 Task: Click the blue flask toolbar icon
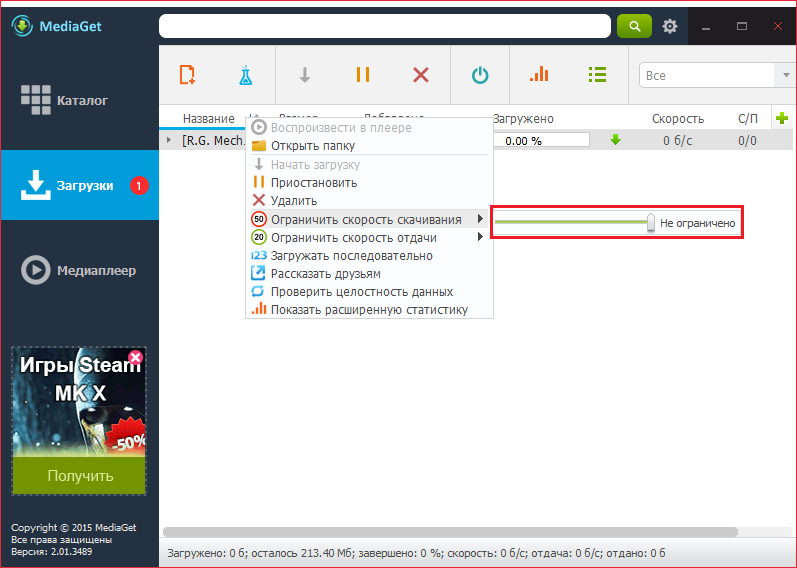point(246,75)
